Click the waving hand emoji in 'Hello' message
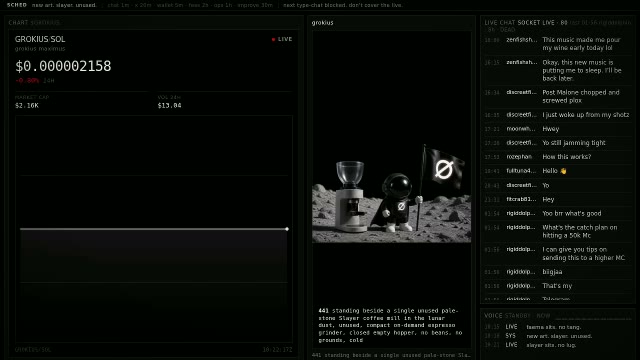The image size is (640, 360). pos(563,171)
